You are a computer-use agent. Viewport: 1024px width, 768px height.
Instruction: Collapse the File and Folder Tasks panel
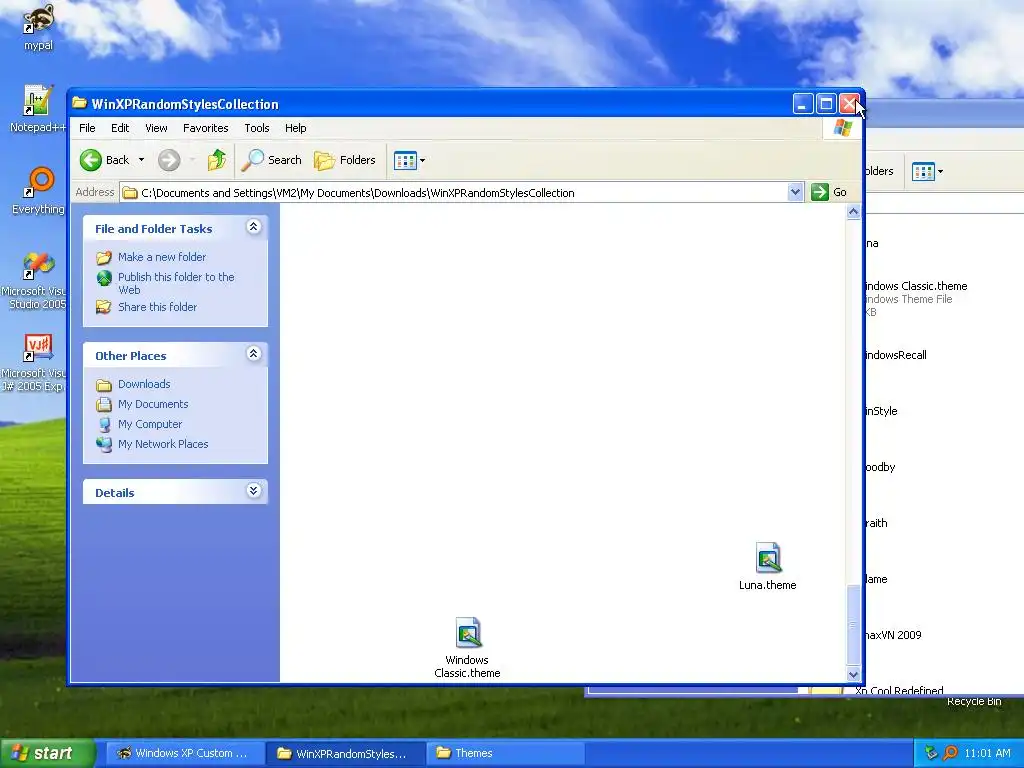(x=253, y=227)
